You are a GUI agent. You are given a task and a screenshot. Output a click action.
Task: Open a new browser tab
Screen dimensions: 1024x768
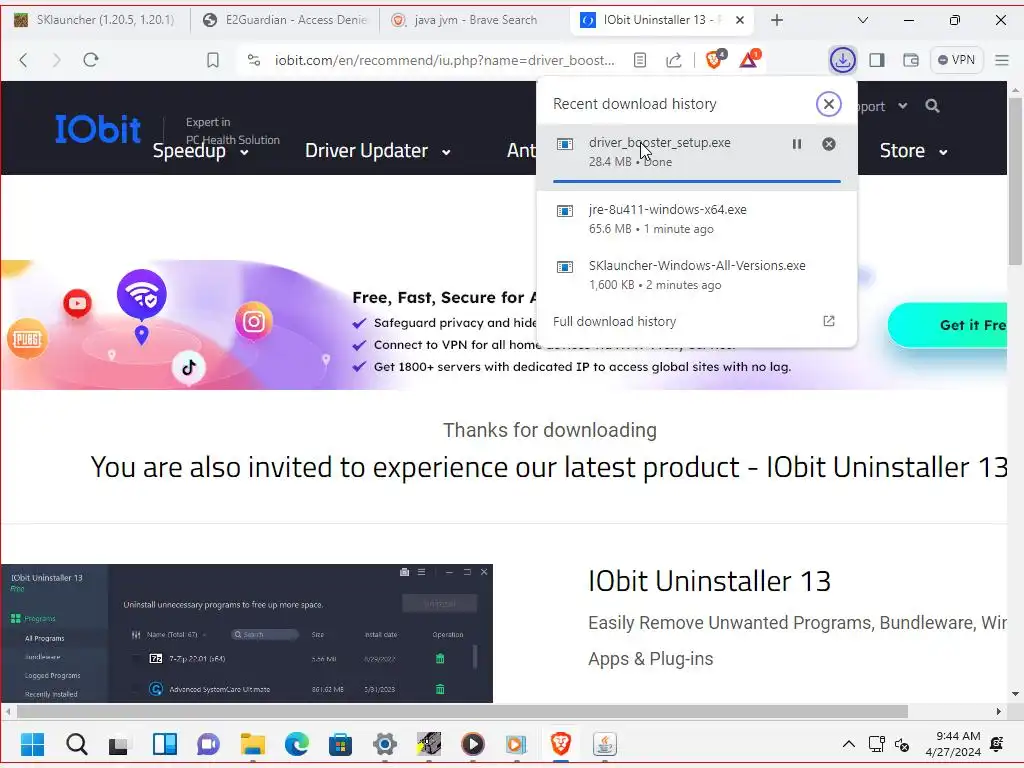pos(776,20)
